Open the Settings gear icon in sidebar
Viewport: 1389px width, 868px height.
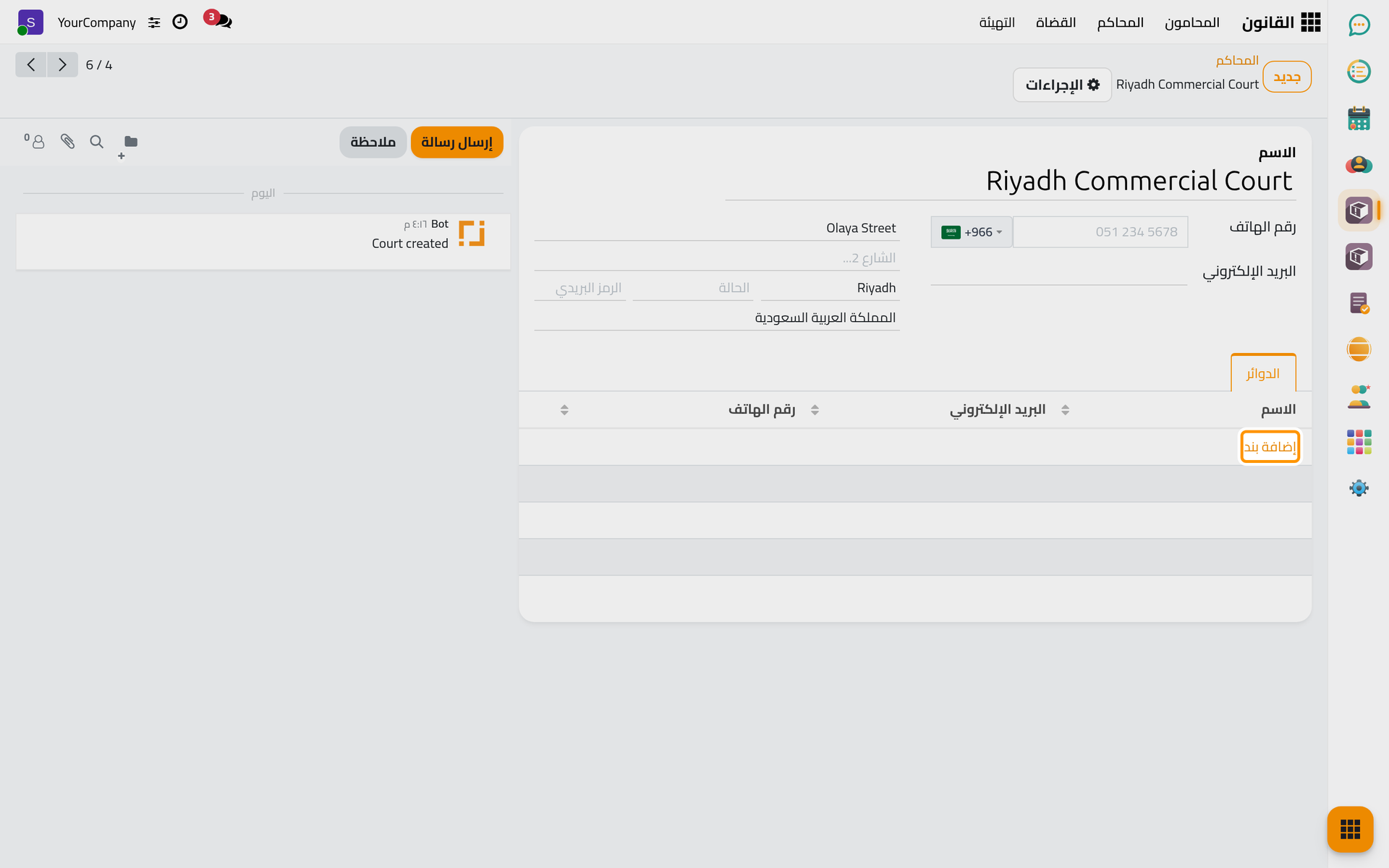click(x=1359, y=488)
